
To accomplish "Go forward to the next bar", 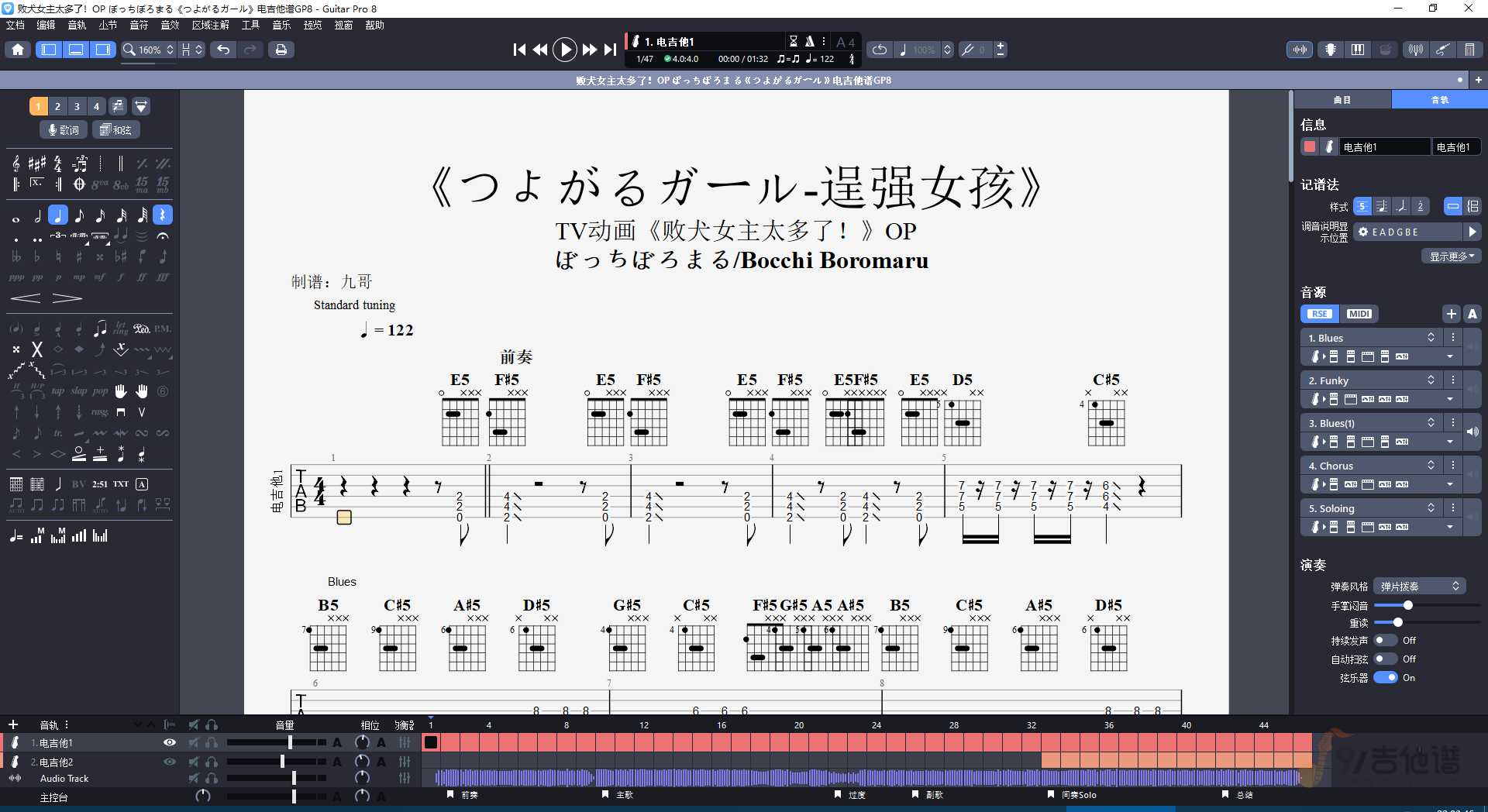I will tap(590, 50).
